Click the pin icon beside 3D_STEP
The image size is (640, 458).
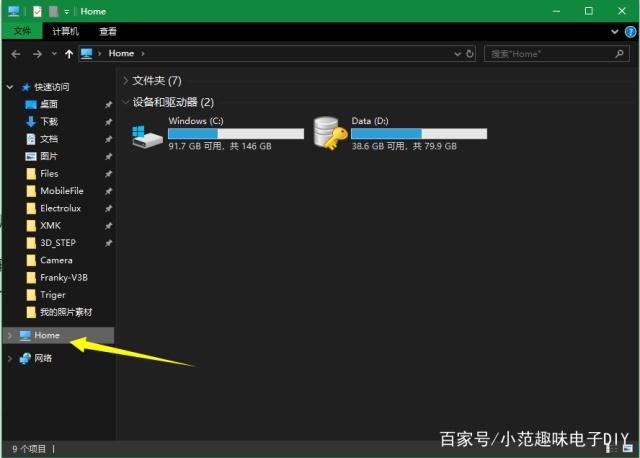(x=108, y=243)
